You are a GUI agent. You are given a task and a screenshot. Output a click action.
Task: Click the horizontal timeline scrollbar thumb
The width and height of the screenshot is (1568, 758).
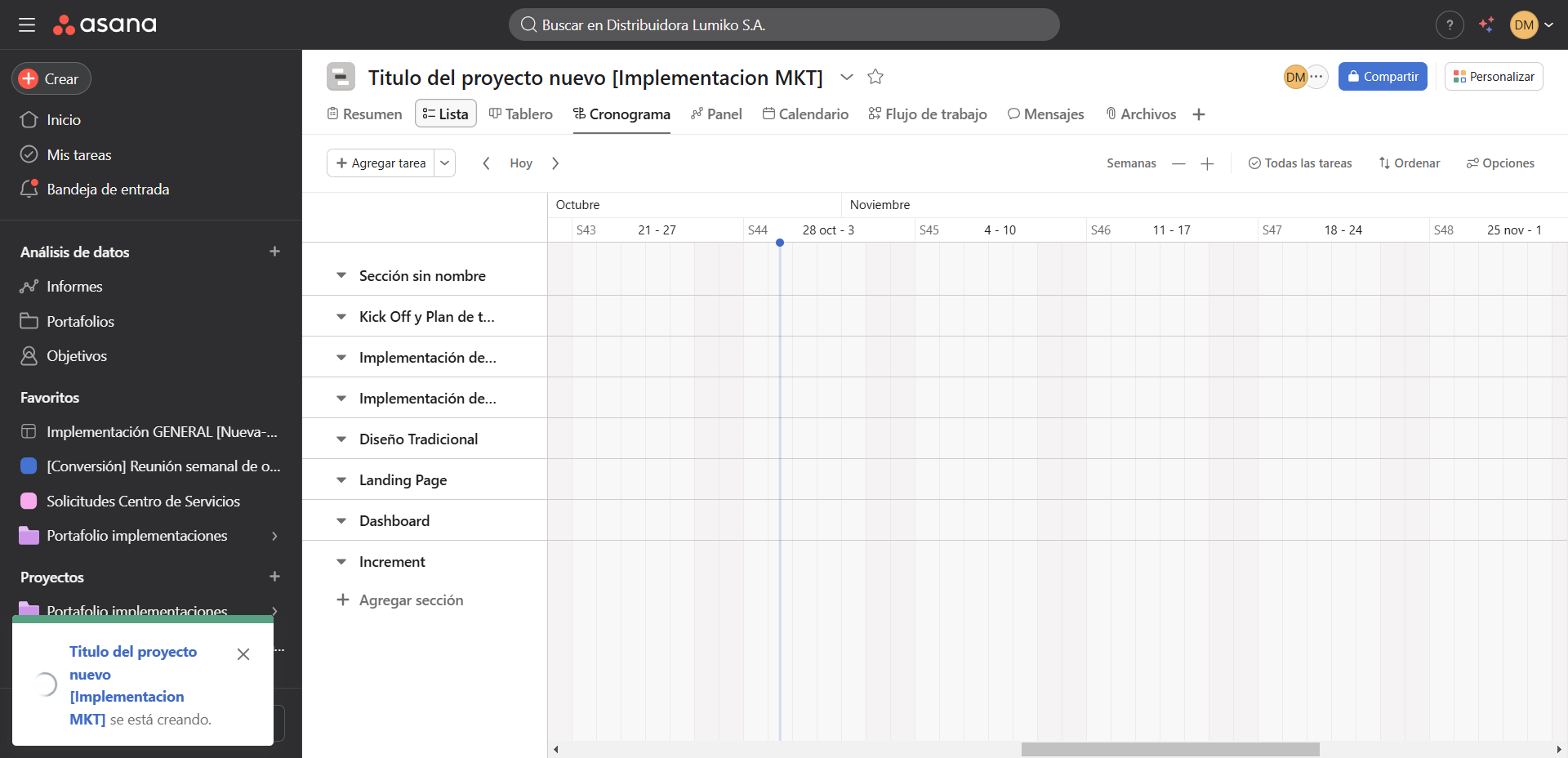(x=1170, y=749)
